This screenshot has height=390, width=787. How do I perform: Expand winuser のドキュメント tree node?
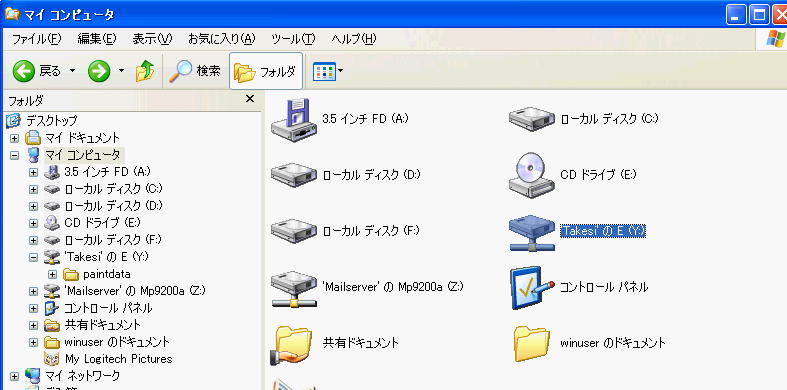coord(33,343)
